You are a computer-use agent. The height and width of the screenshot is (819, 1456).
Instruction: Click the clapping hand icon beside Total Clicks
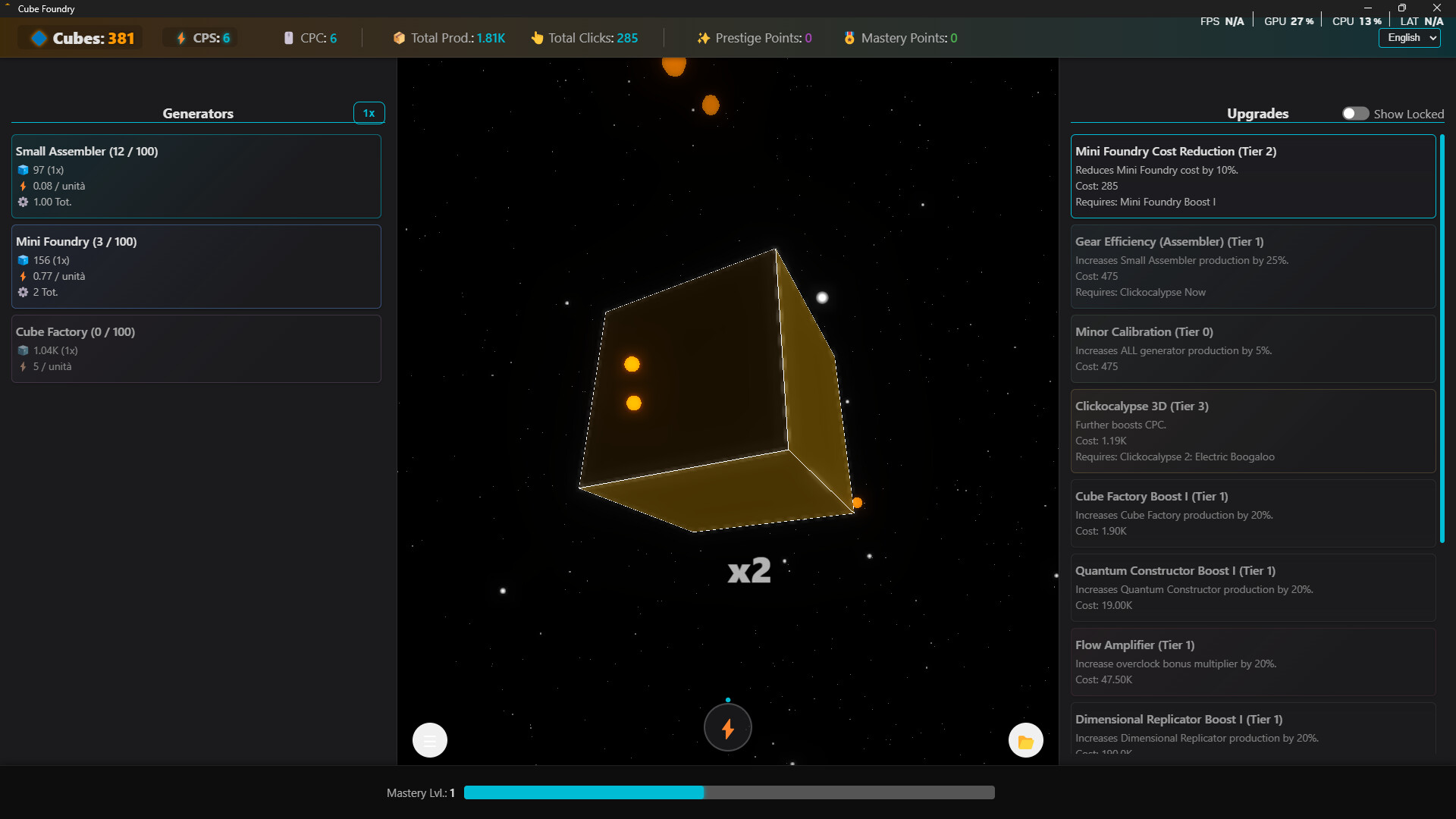(x=538, y=37)
